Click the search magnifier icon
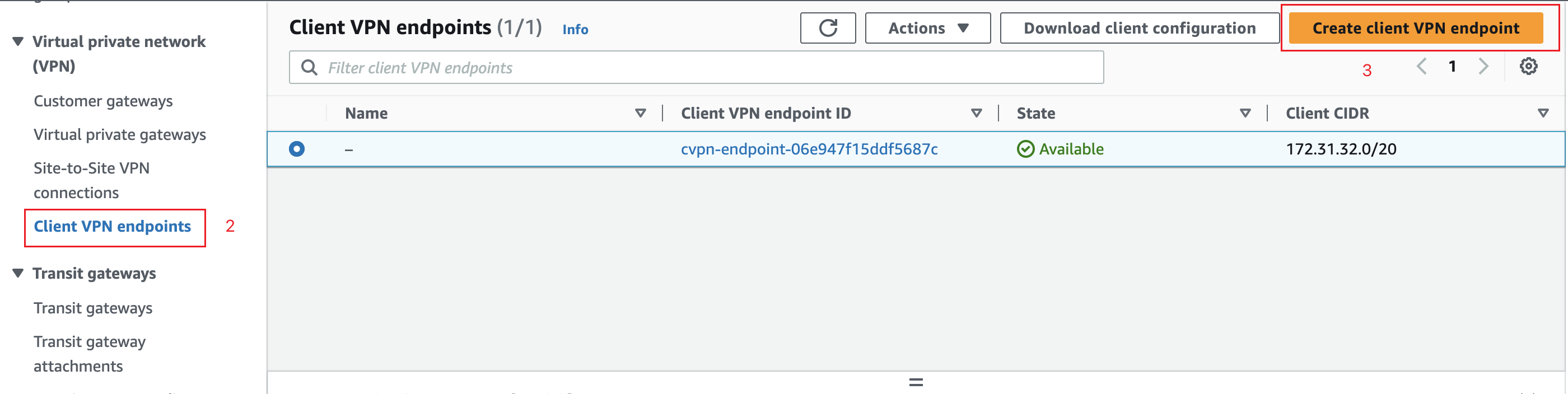The height and width of the screenshot is (394, 1568). pyautogui.click(x=310, y=68)
